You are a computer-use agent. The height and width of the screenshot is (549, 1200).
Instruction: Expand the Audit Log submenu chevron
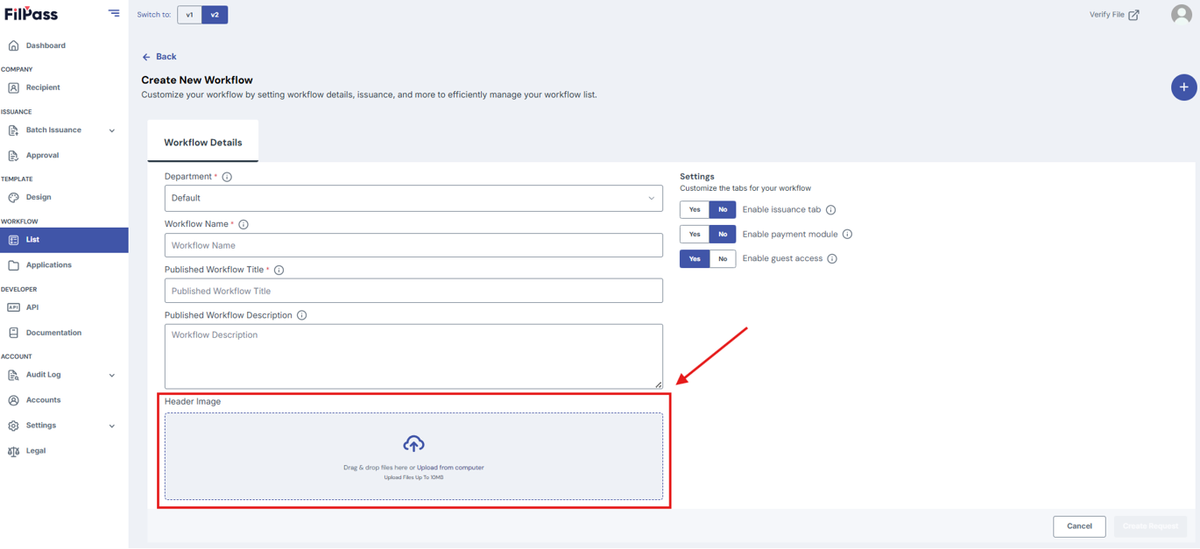tap(112, 375)
